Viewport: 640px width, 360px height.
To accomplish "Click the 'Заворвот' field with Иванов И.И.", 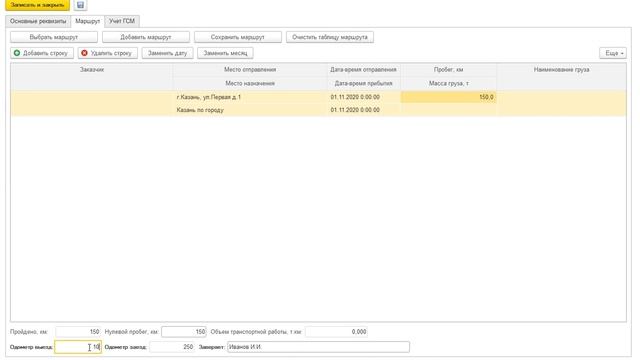I will [x=318, y=347].
